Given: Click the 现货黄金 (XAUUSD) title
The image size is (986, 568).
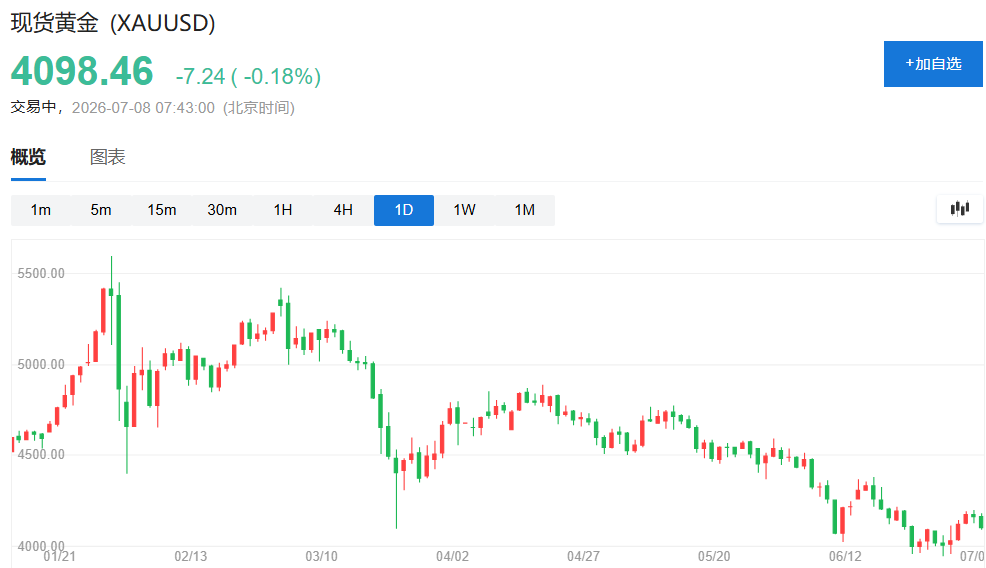Looking at the screenshot, I should point(113,23).
